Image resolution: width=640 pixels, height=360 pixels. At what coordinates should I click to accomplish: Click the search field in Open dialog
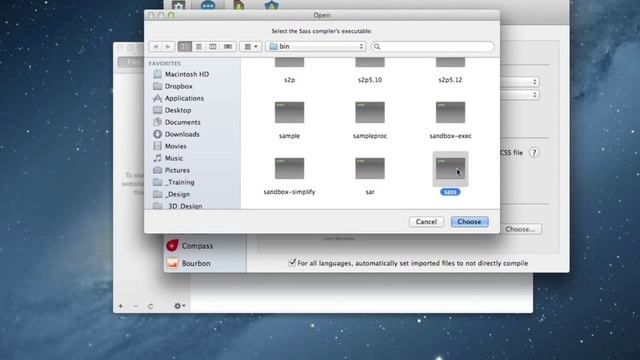point(433,47)
